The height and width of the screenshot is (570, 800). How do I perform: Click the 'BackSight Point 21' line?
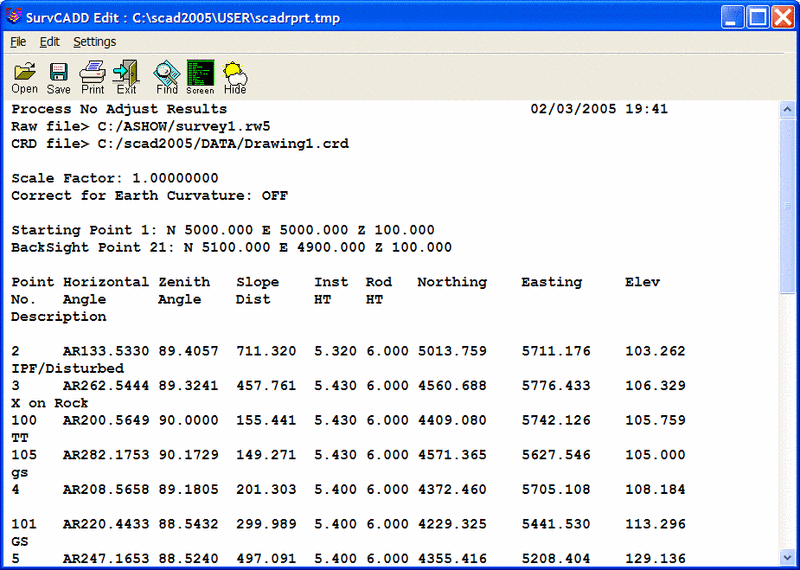coord(231,247)
